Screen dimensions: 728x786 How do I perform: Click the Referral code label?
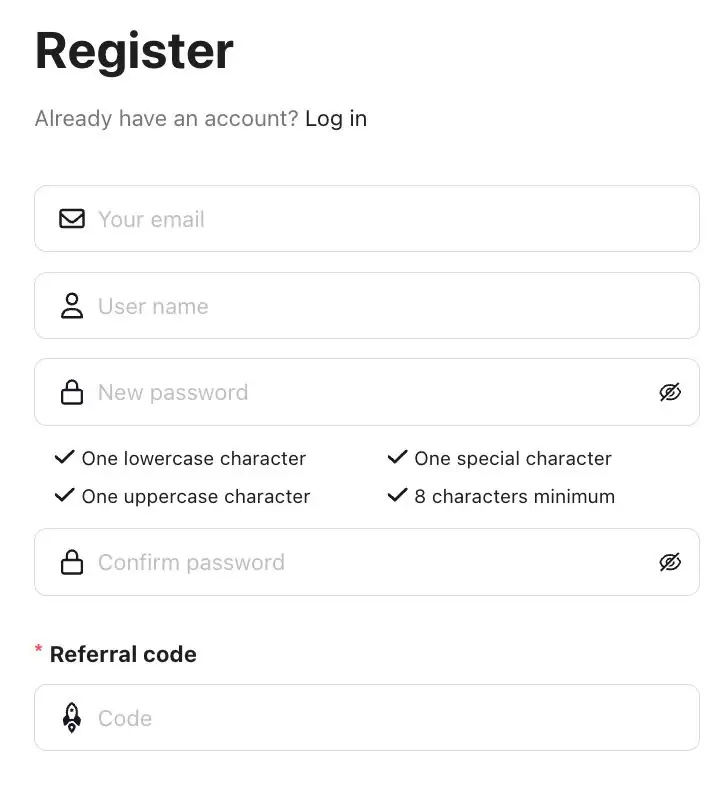pyautogui.click(x=123, y=654)
